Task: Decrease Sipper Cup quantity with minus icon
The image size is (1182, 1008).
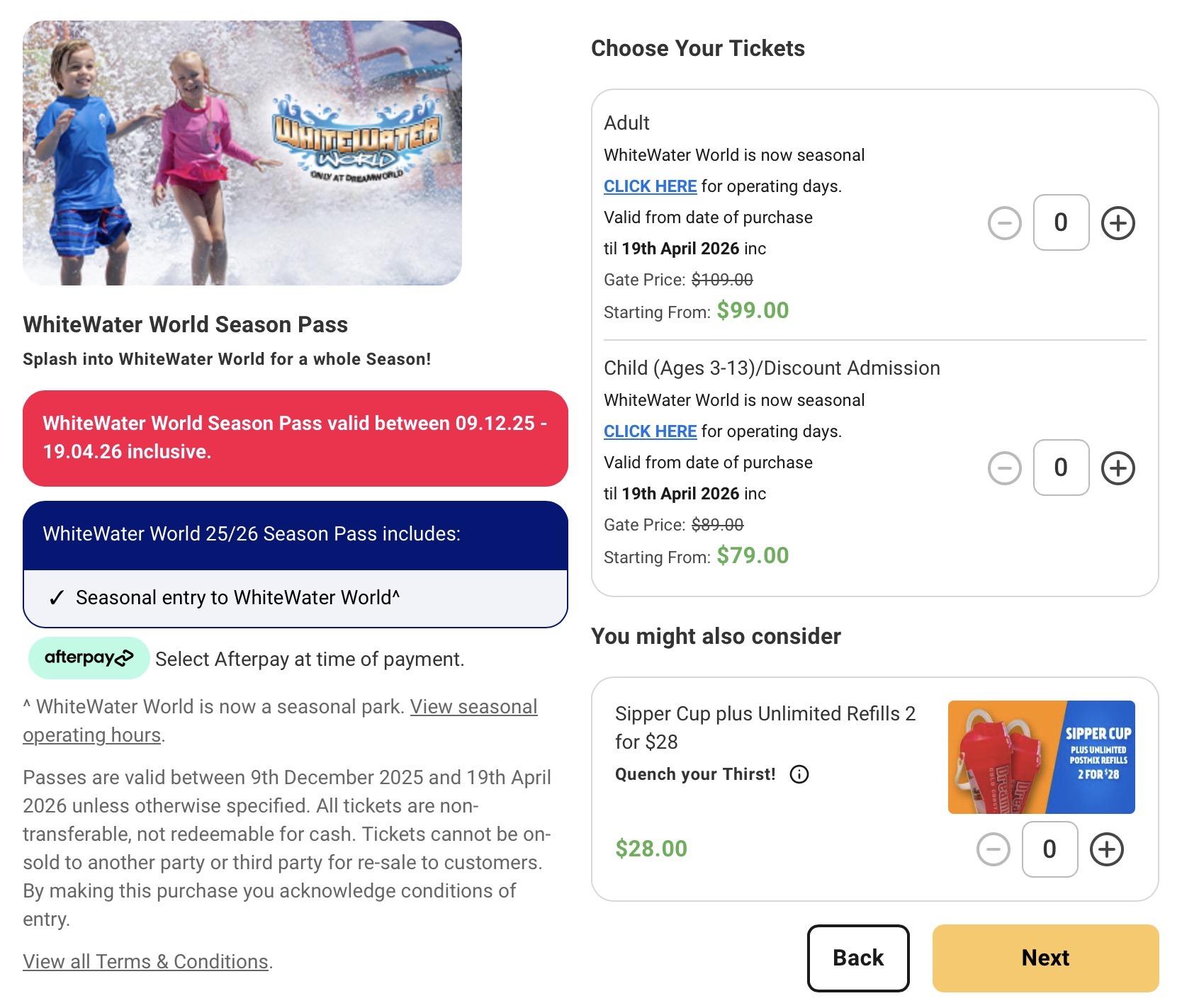Action: (993, 849)
